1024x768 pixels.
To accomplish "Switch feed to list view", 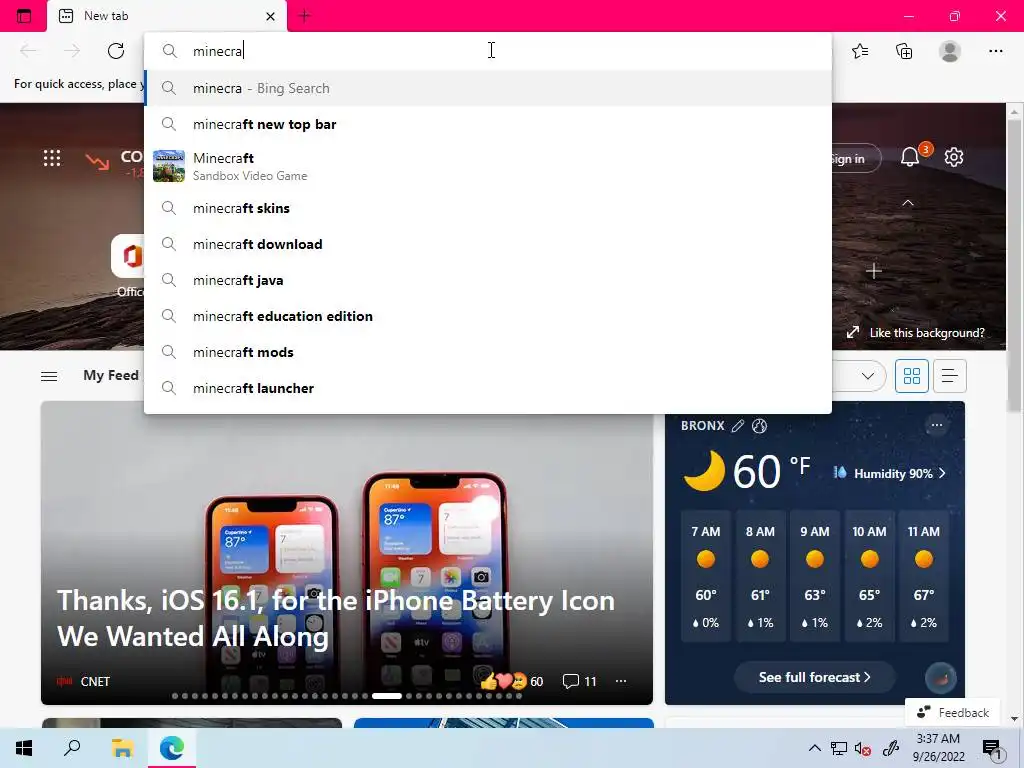I will point(950,376).
